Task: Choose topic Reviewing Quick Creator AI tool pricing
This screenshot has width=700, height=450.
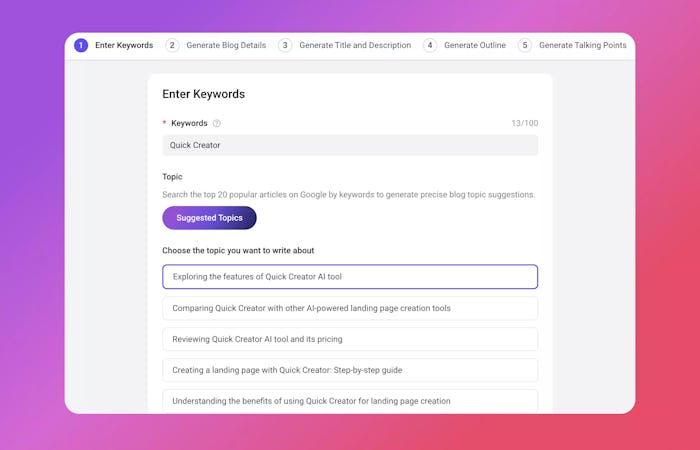Action: click(x=350, y=339)
